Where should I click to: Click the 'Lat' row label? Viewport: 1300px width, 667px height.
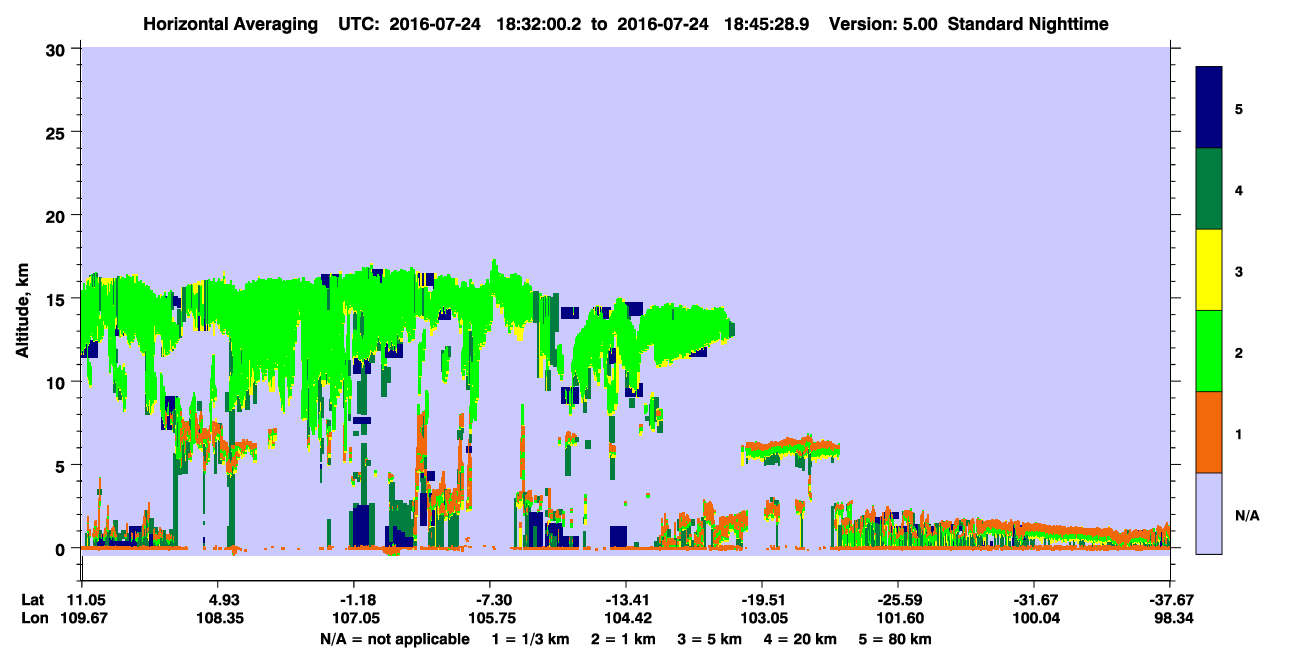[x=32, y=600]
